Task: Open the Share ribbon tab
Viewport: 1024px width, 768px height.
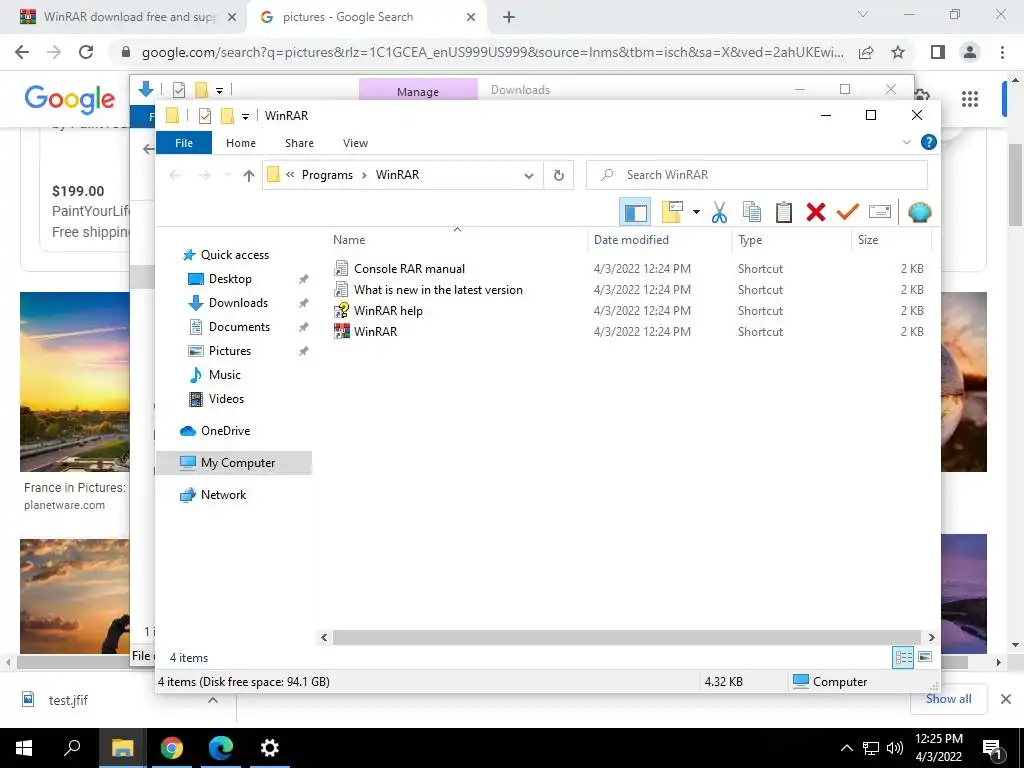Action: click(x=299, y=143)
